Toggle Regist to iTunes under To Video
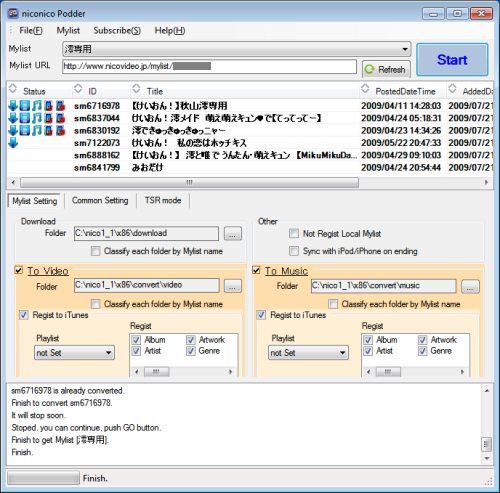 click(24, 315)
